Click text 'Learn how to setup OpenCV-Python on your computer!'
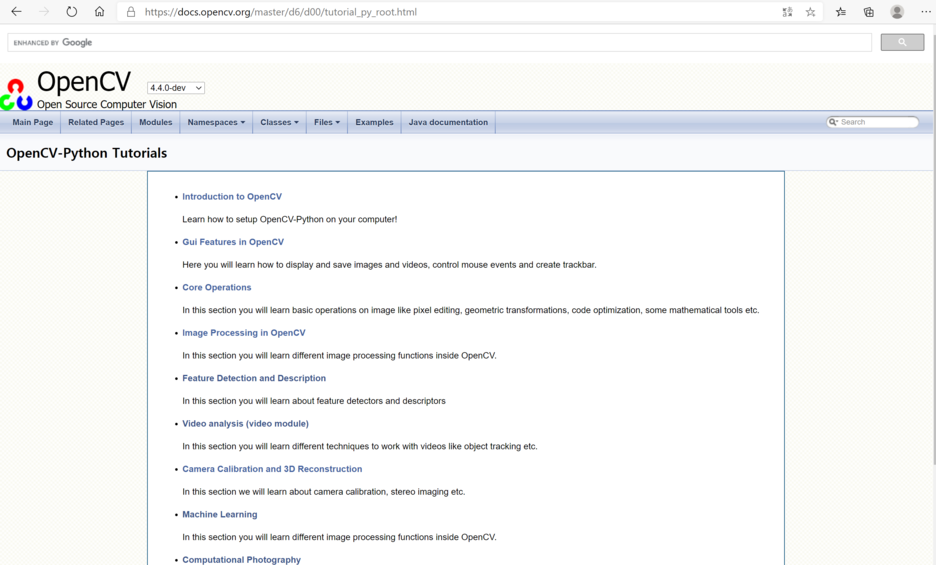936x565 pixels. [x=290, y=219]
